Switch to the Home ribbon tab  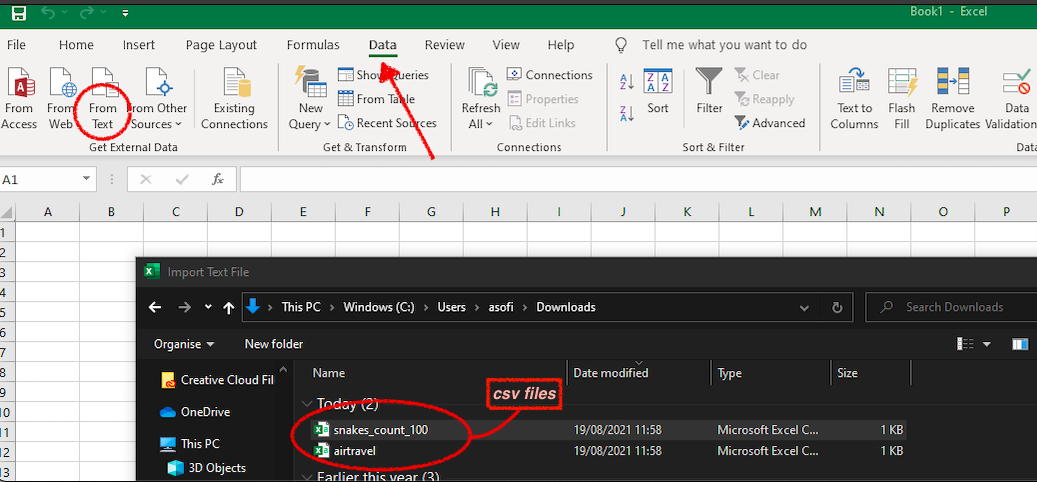pyautogui.click(x=76, y=45)
